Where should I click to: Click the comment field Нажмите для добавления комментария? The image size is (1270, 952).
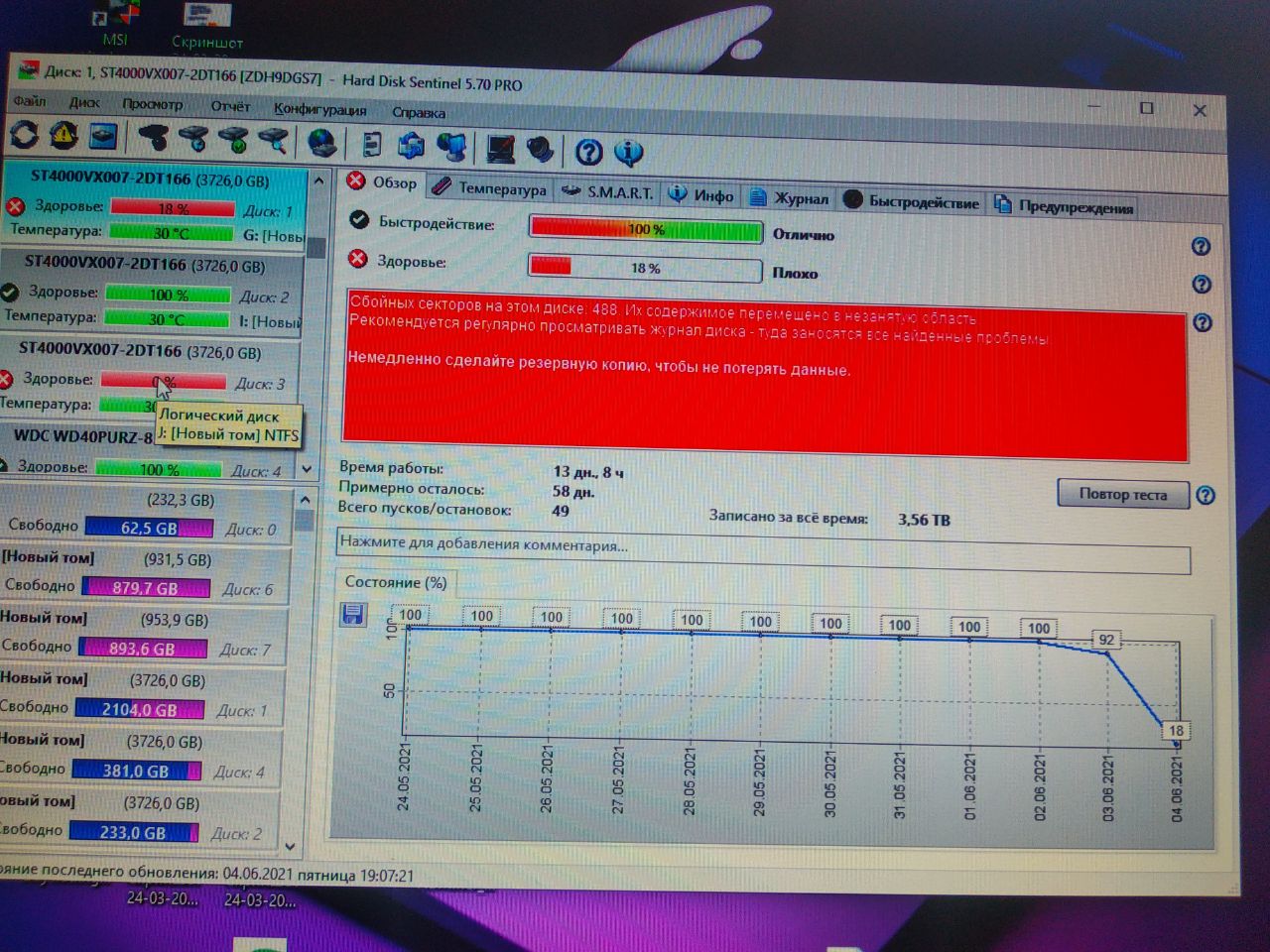tap(763, 551)
